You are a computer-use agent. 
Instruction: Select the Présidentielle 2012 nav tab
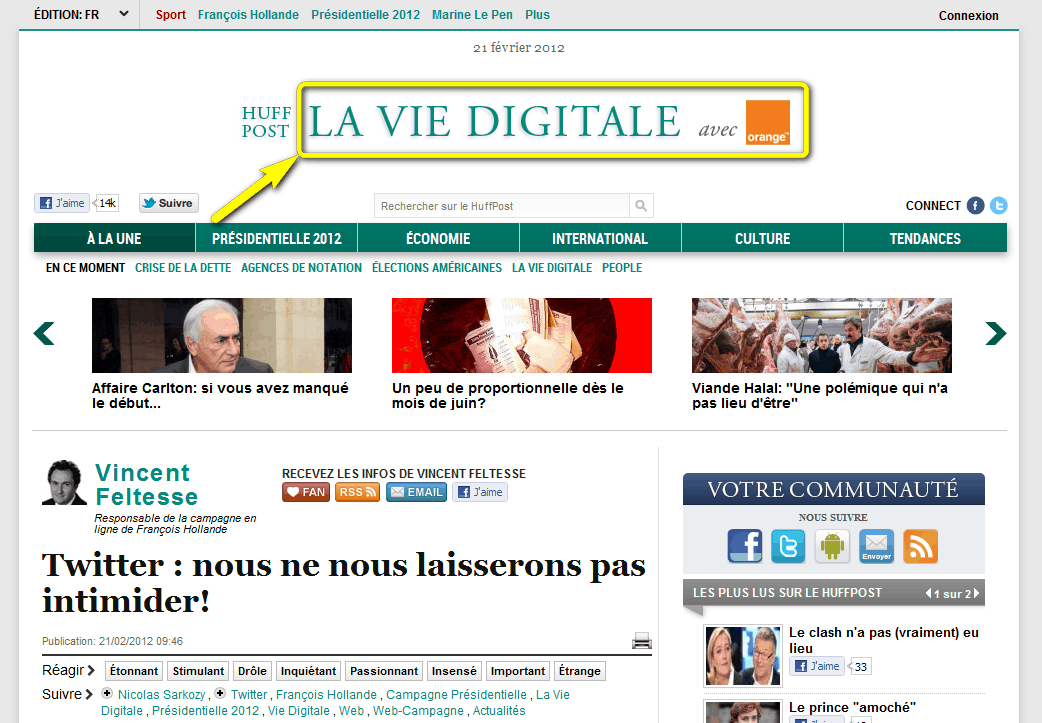(x=276, y=238)
